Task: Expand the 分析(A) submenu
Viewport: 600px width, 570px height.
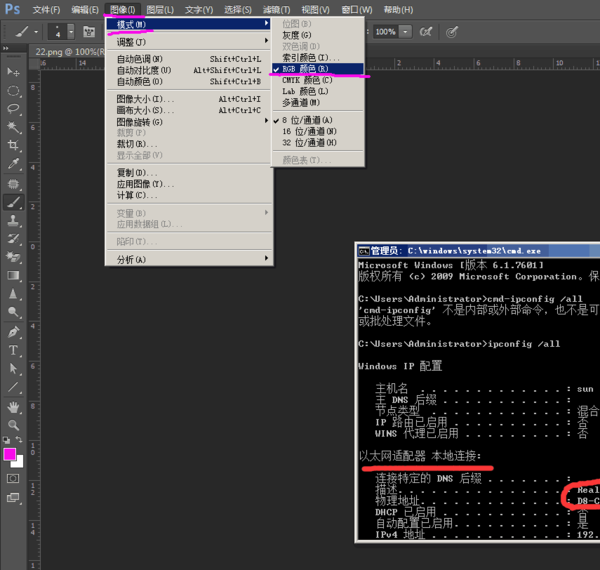Action: click(189, 259)
